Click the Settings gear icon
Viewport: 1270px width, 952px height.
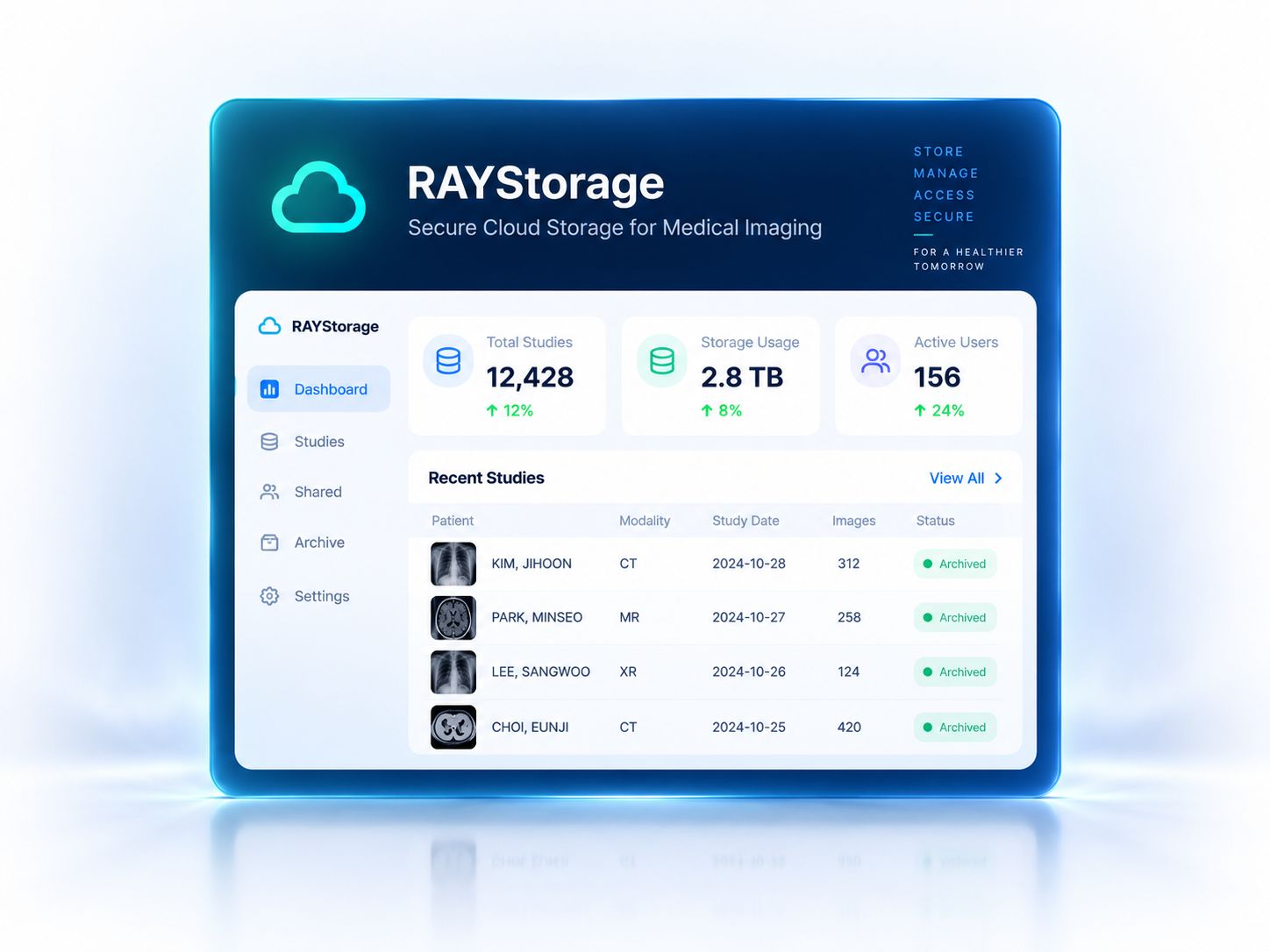269,596
